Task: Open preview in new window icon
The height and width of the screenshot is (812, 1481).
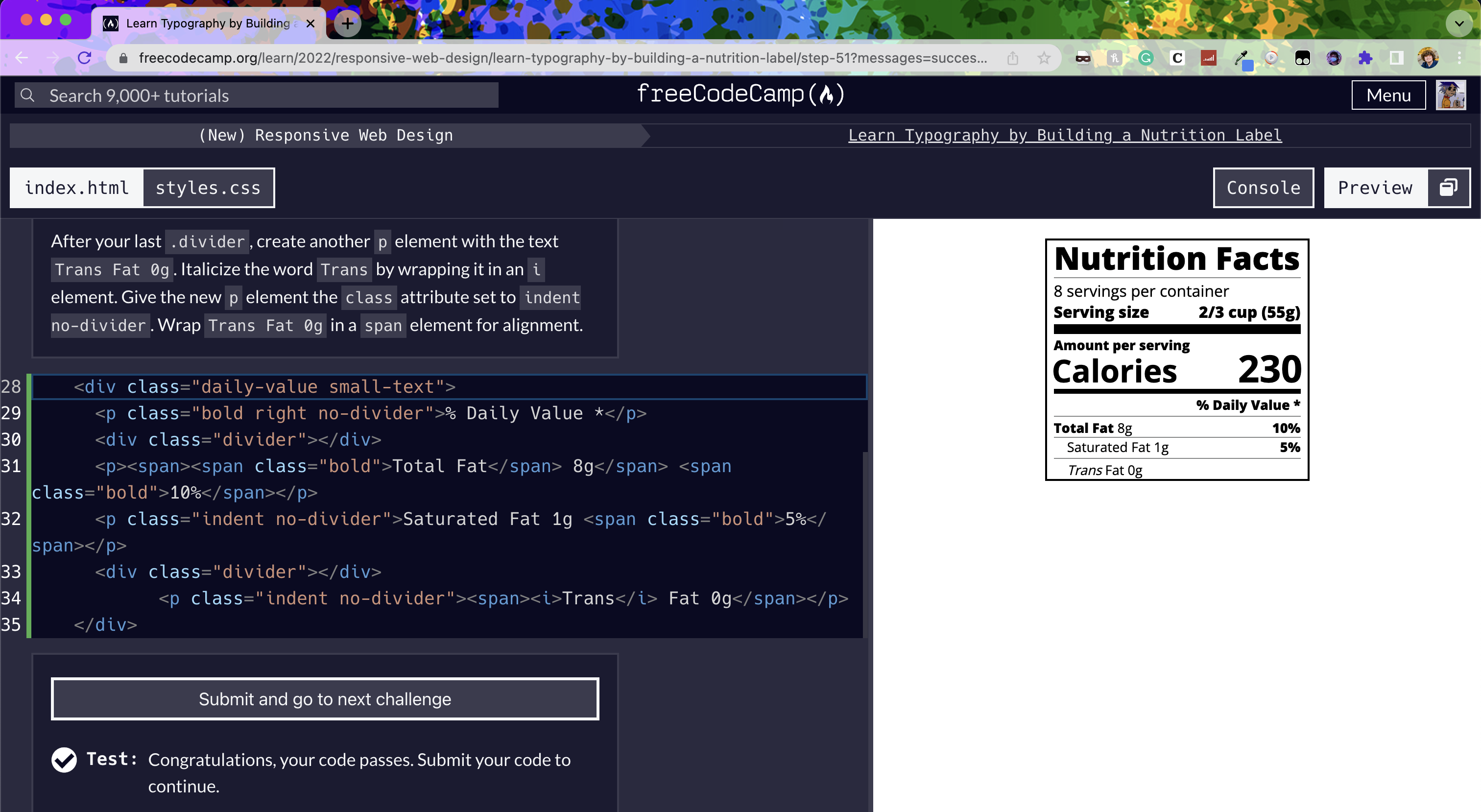Action: pos(1448,188)
